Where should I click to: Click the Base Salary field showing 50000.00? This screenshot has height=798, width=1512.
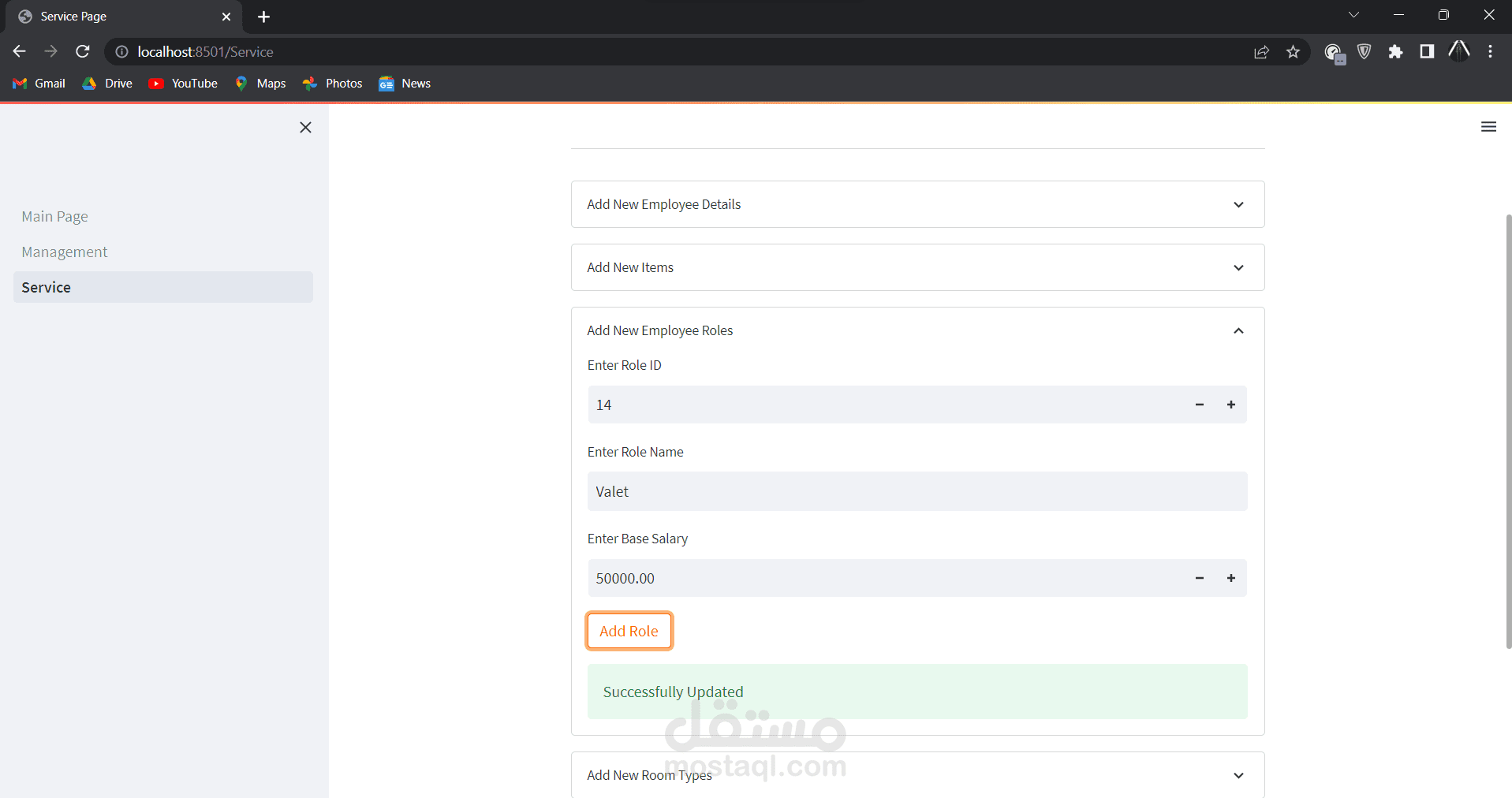click(x=885, y=578)
